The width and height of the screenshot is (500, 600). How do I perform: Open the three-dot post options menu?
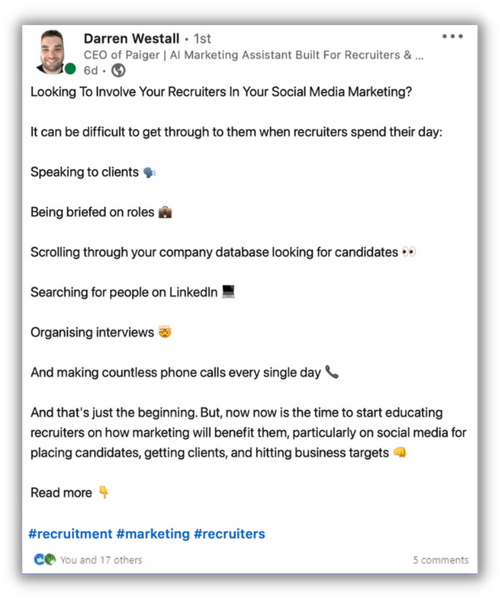pos(453,36)
